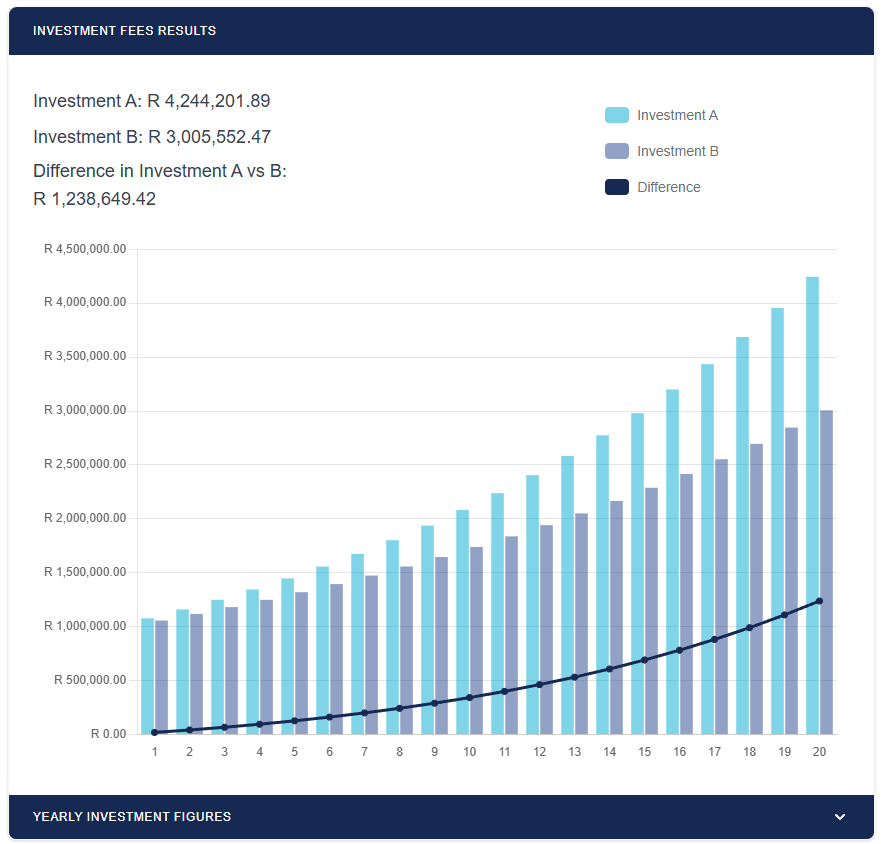
Task: Click the y-axis label R 2,000,000.00
Action: [x=85, y=518]
